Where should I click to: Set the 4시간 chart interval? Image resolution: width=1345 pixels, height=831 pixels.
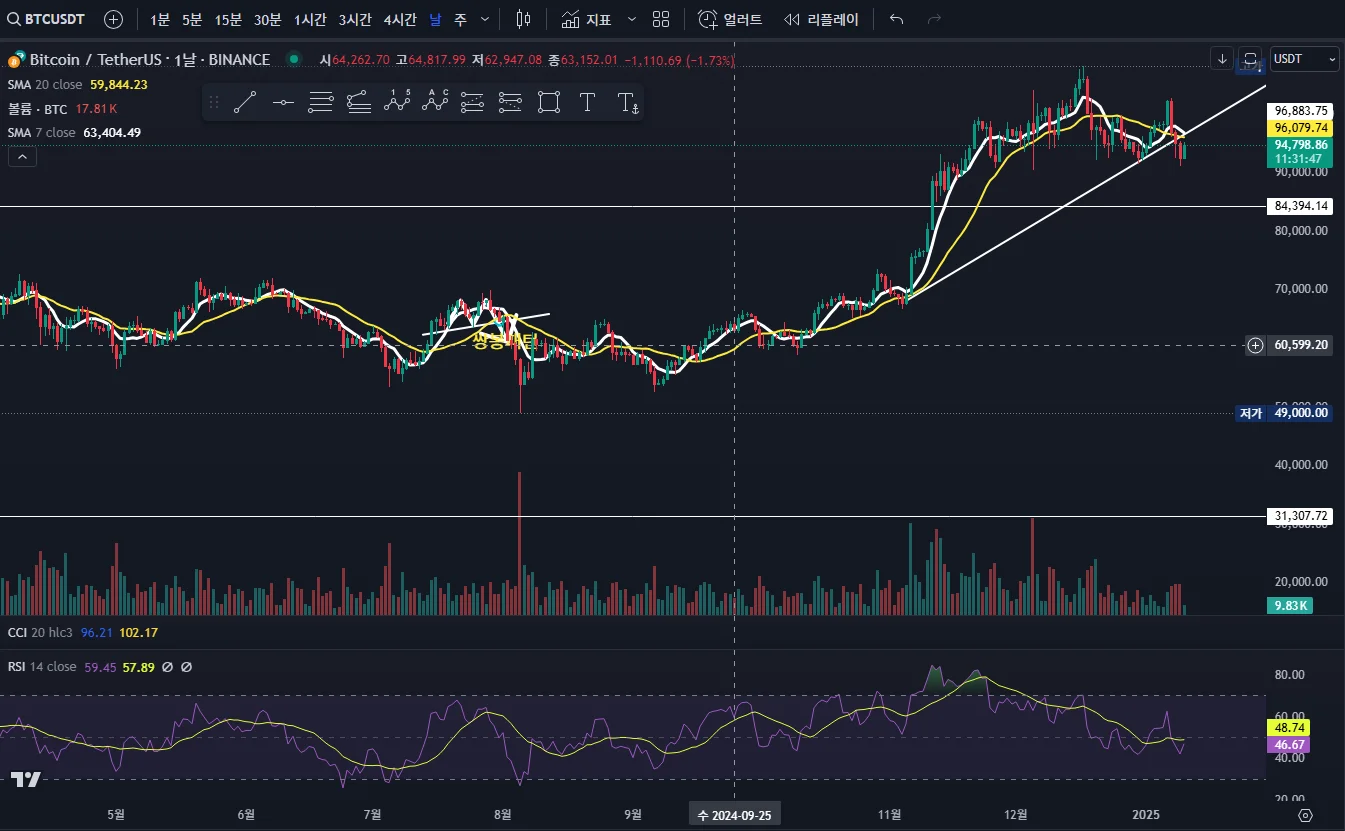coord(400,19)
